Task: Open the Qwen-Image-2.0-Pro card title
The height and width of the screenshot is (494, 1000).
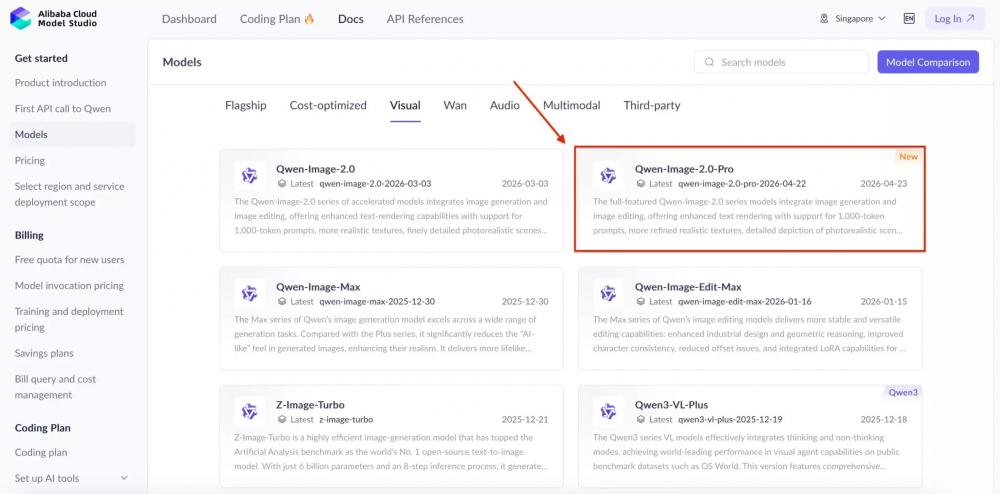Action: 684,169
